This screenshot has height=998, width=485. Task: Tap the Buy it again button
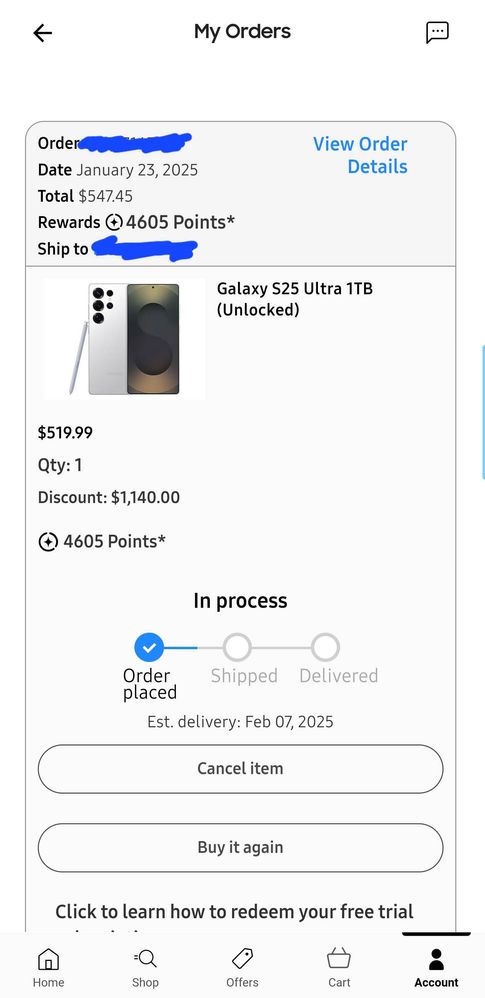pos(241,848)
